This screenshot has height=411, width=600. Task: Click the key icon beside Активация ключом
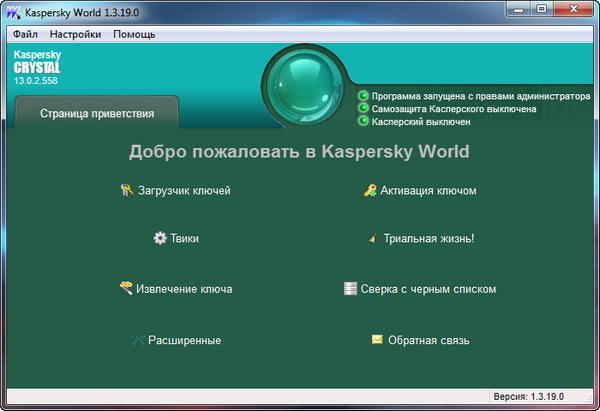coord(370,190)
